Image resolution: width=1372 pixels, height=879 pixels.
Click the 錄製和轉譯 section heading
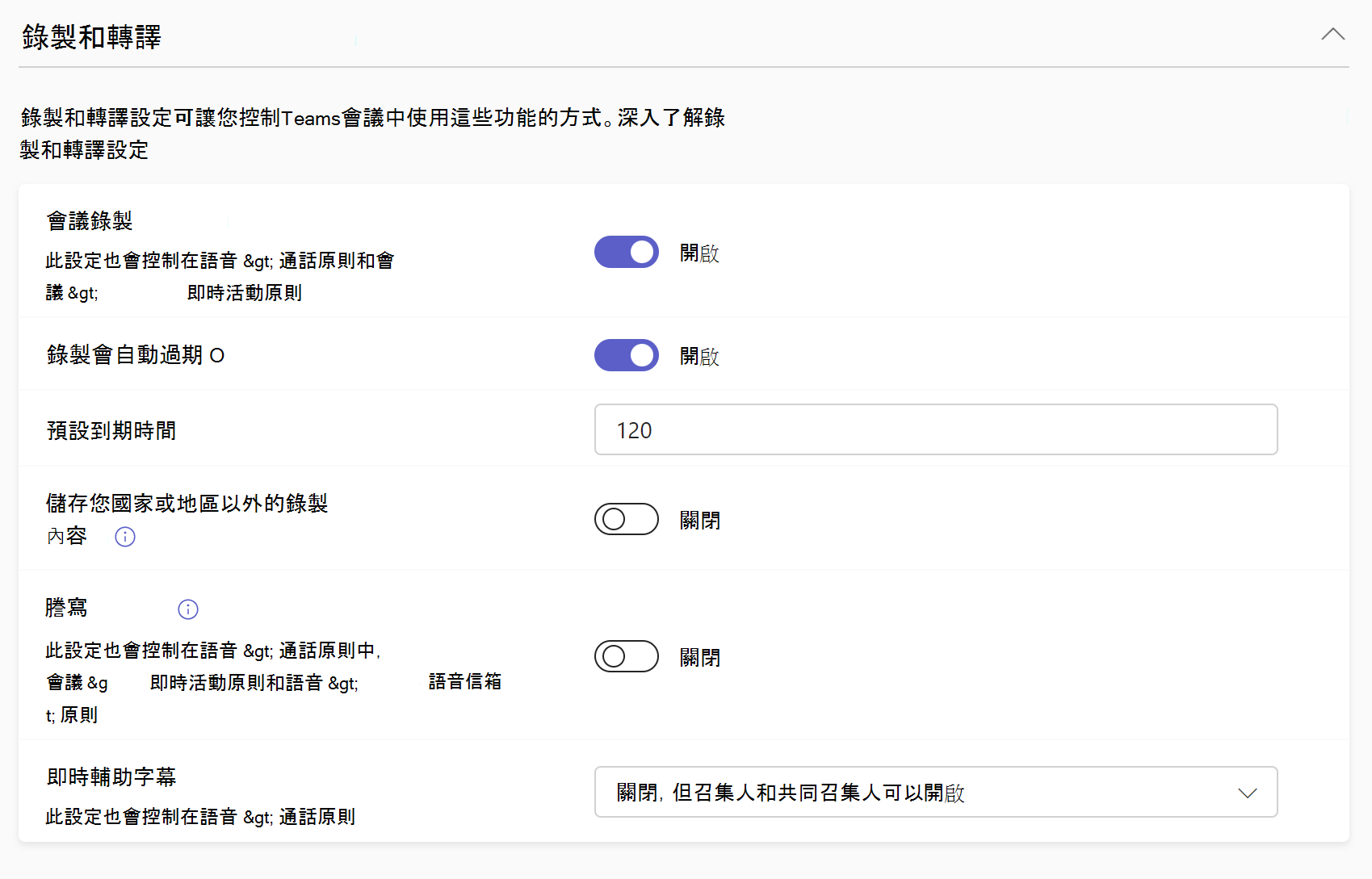point(92,37)
